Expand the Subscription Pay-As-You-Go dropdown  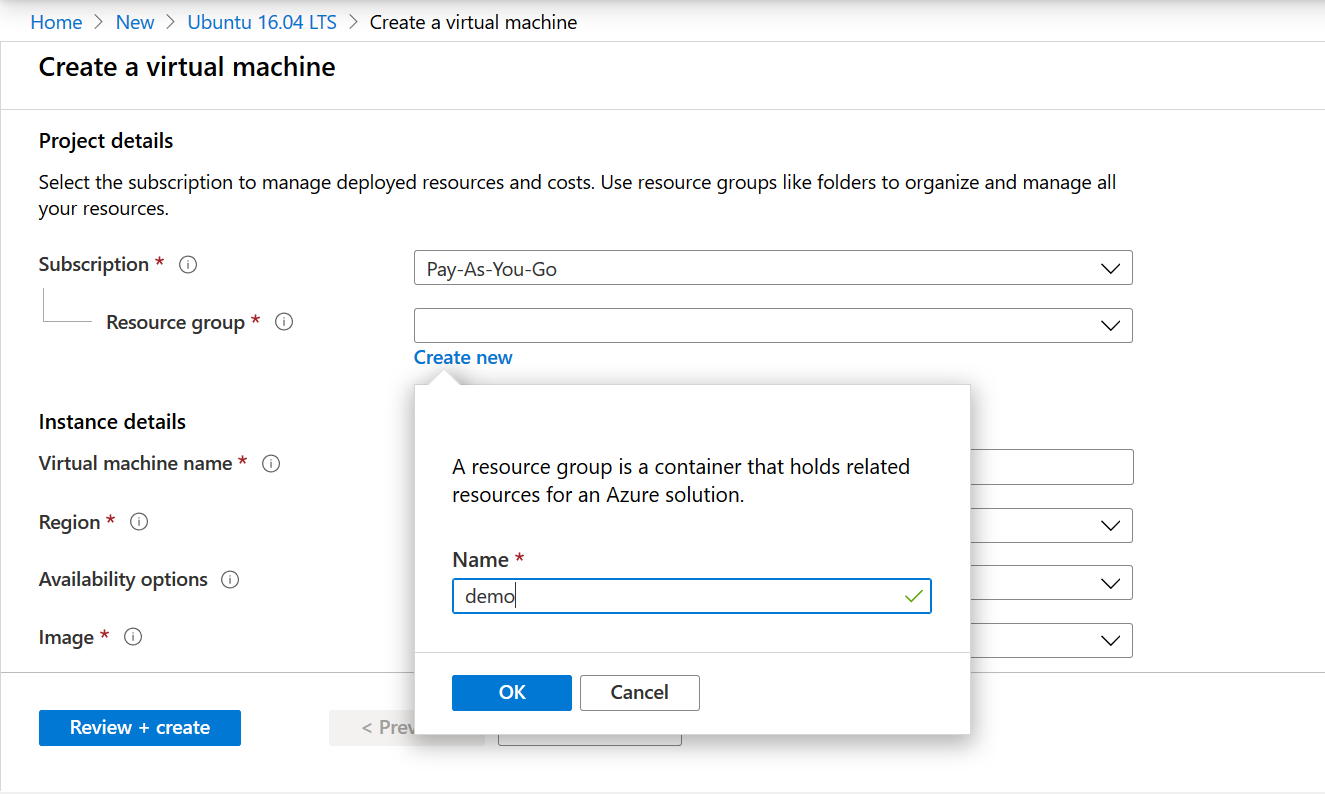pos(773,268)
